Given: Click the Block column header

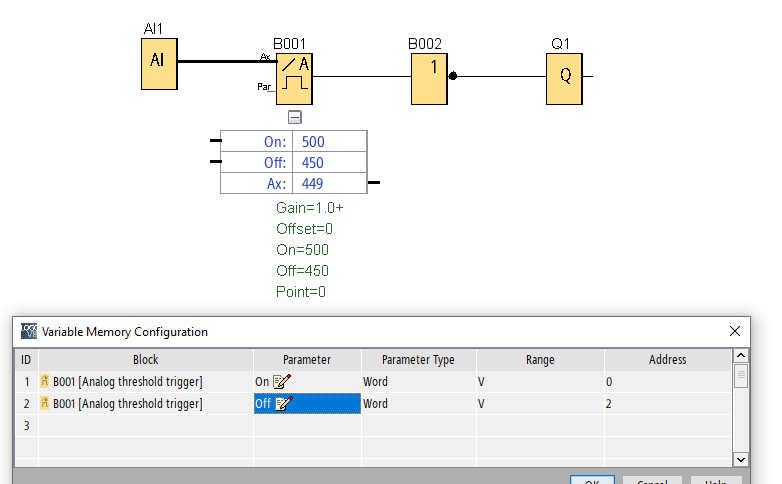Looking at the screenshot, I should [x=145, y=360].
